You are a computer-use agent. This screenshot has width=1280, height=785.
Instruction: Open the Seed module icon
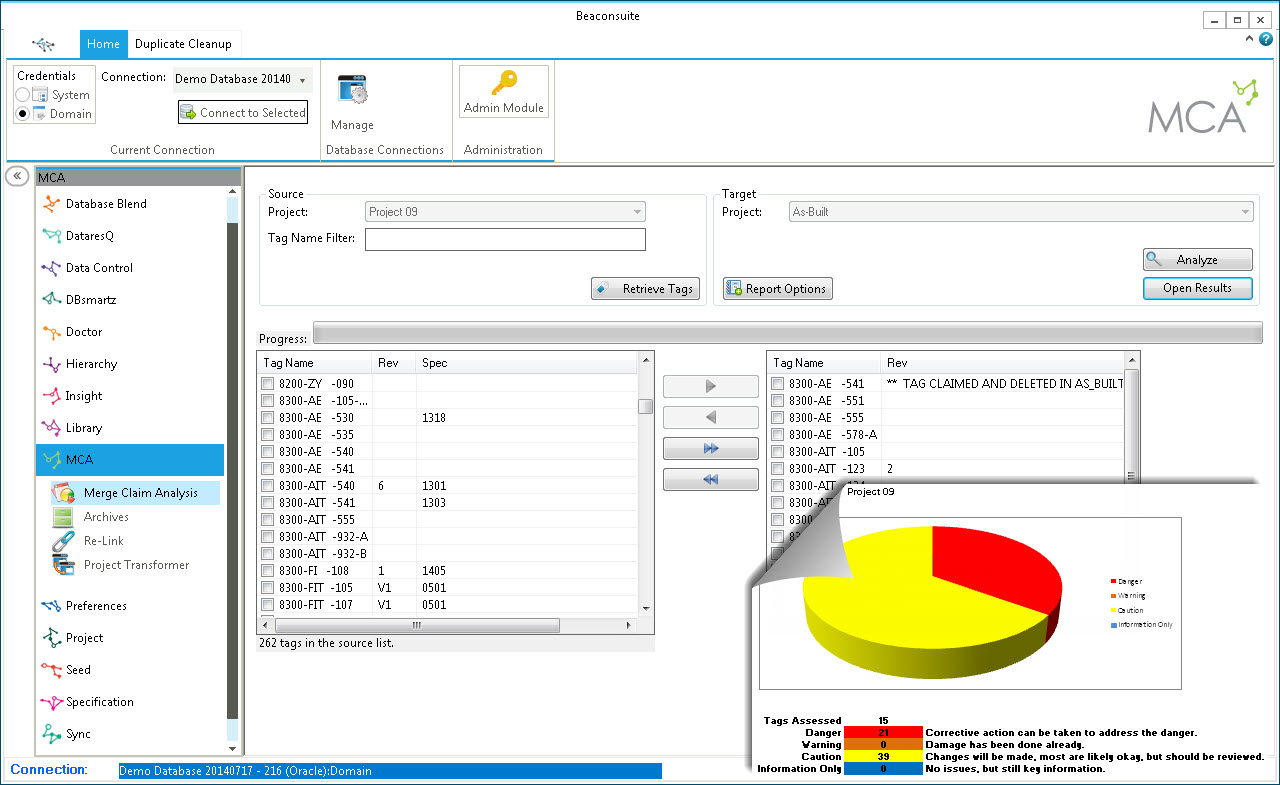click(52, 670)
